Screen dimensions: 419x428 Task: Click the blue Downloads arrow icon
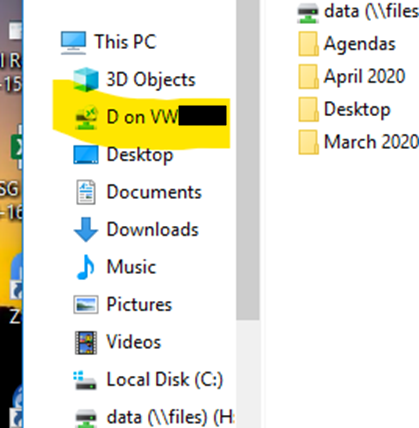click(86, 229)
